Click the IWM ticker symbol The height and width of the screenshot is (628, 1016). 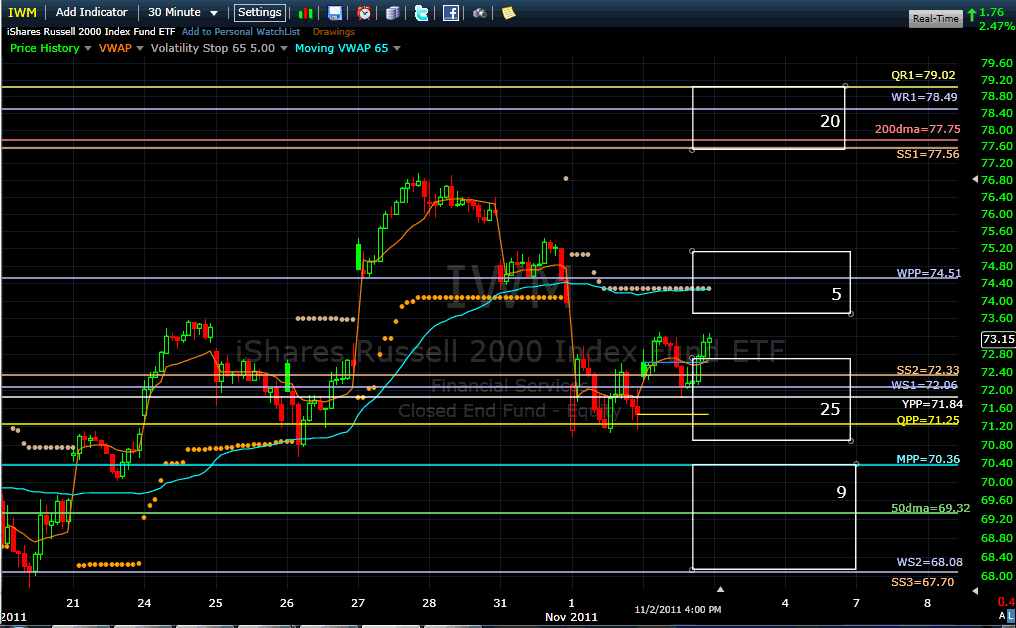[22, 12]
